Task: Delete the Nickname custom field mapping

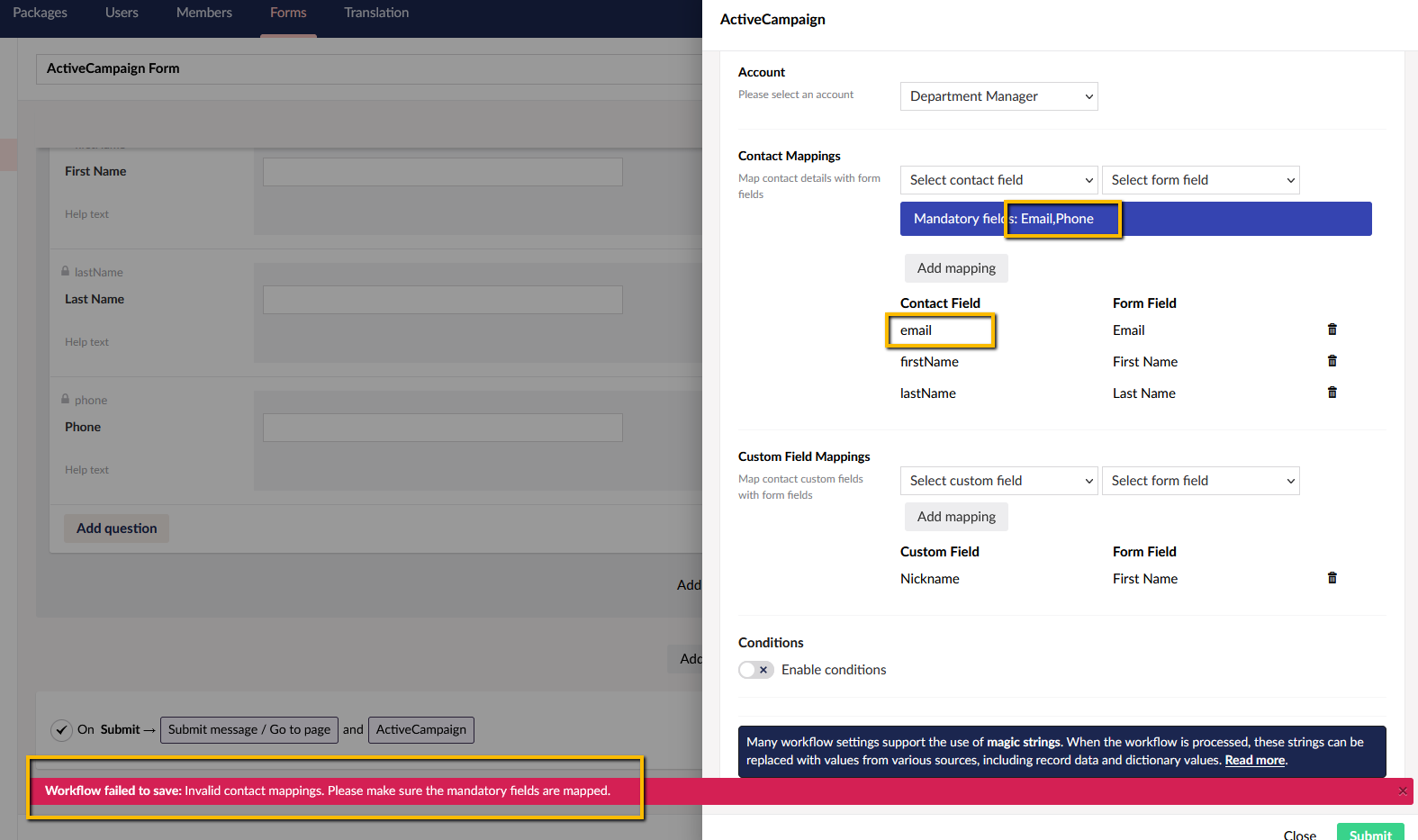Action: [1332, 578]
